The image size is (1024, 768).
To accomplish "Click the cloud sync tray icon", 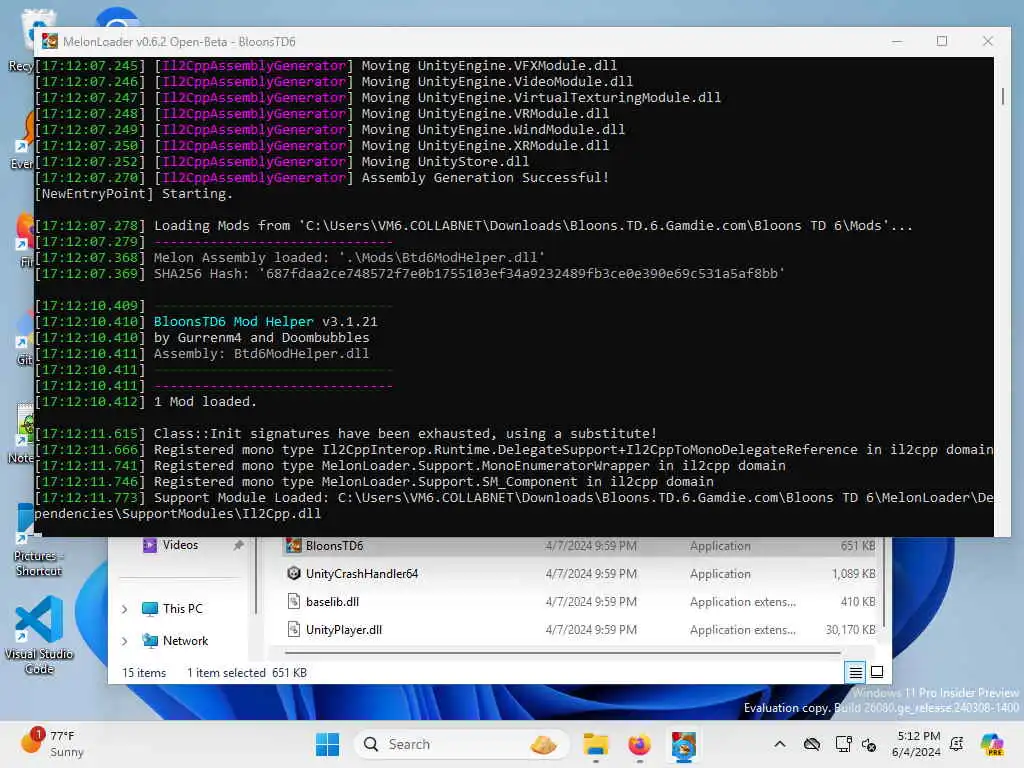I will pyautogui.click(x=812, y=744).
